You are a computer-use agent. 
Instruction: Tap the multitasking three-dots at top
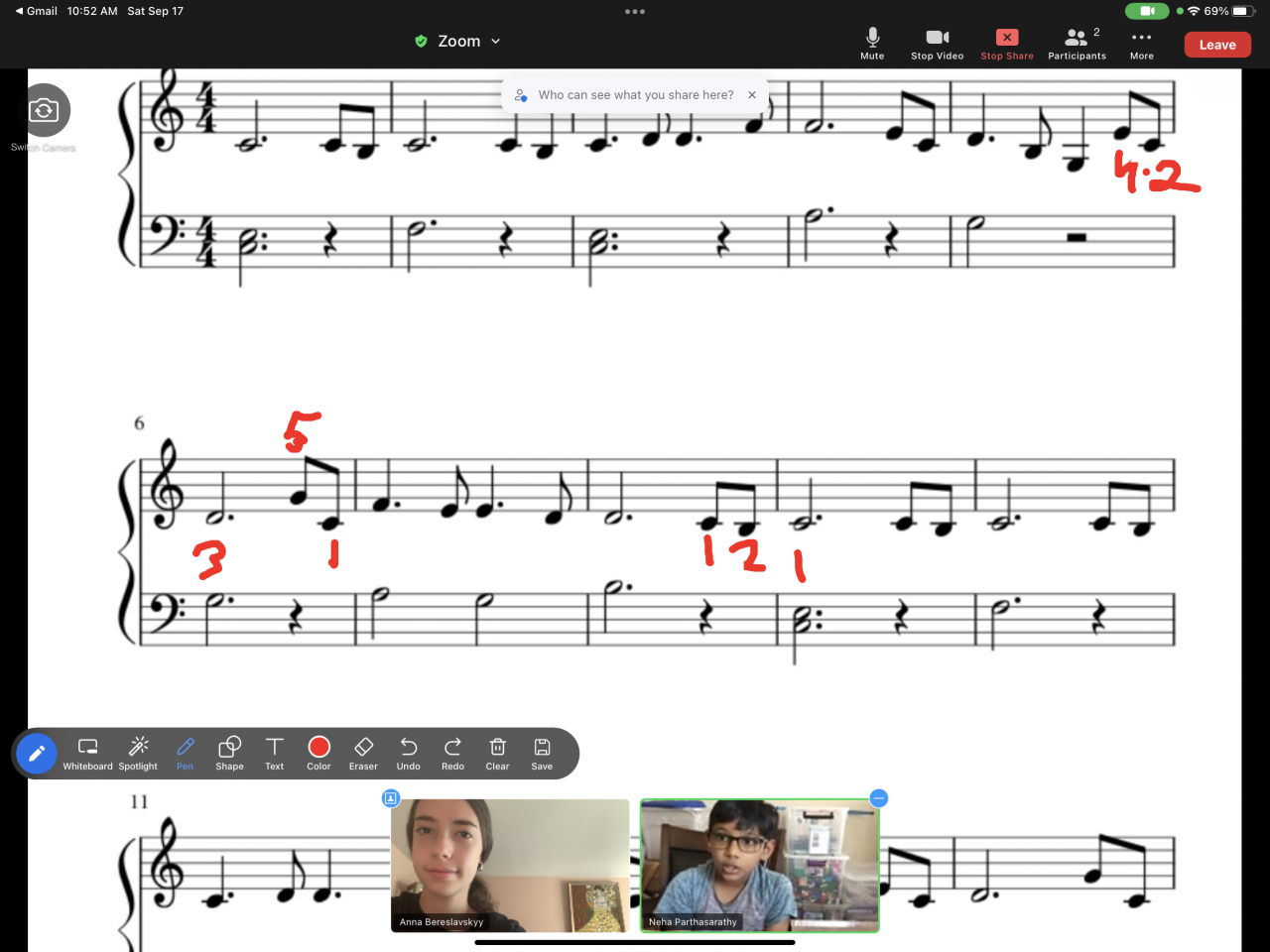(x=635, y=12)
